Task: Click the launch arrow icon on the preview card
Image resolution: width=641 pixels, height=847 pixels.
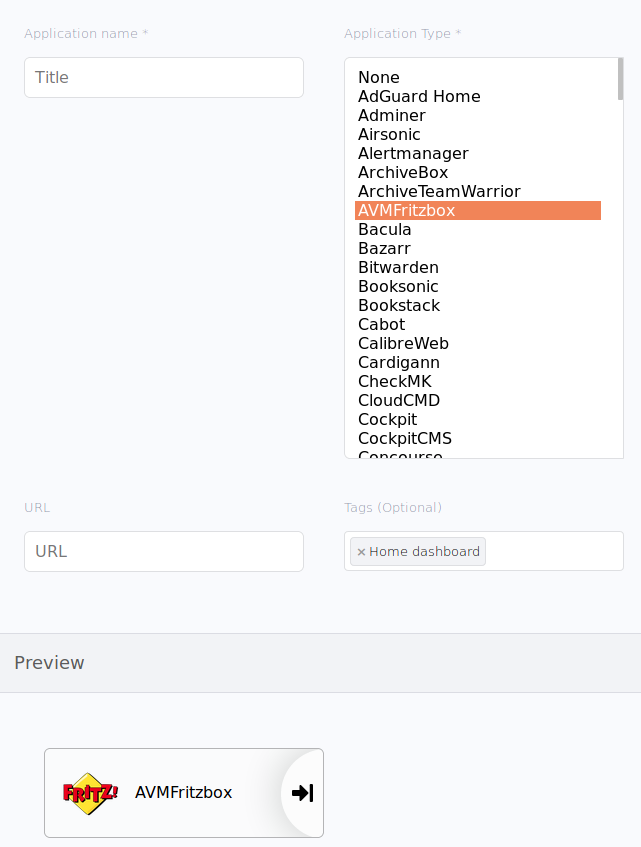Action: [300, 792]
